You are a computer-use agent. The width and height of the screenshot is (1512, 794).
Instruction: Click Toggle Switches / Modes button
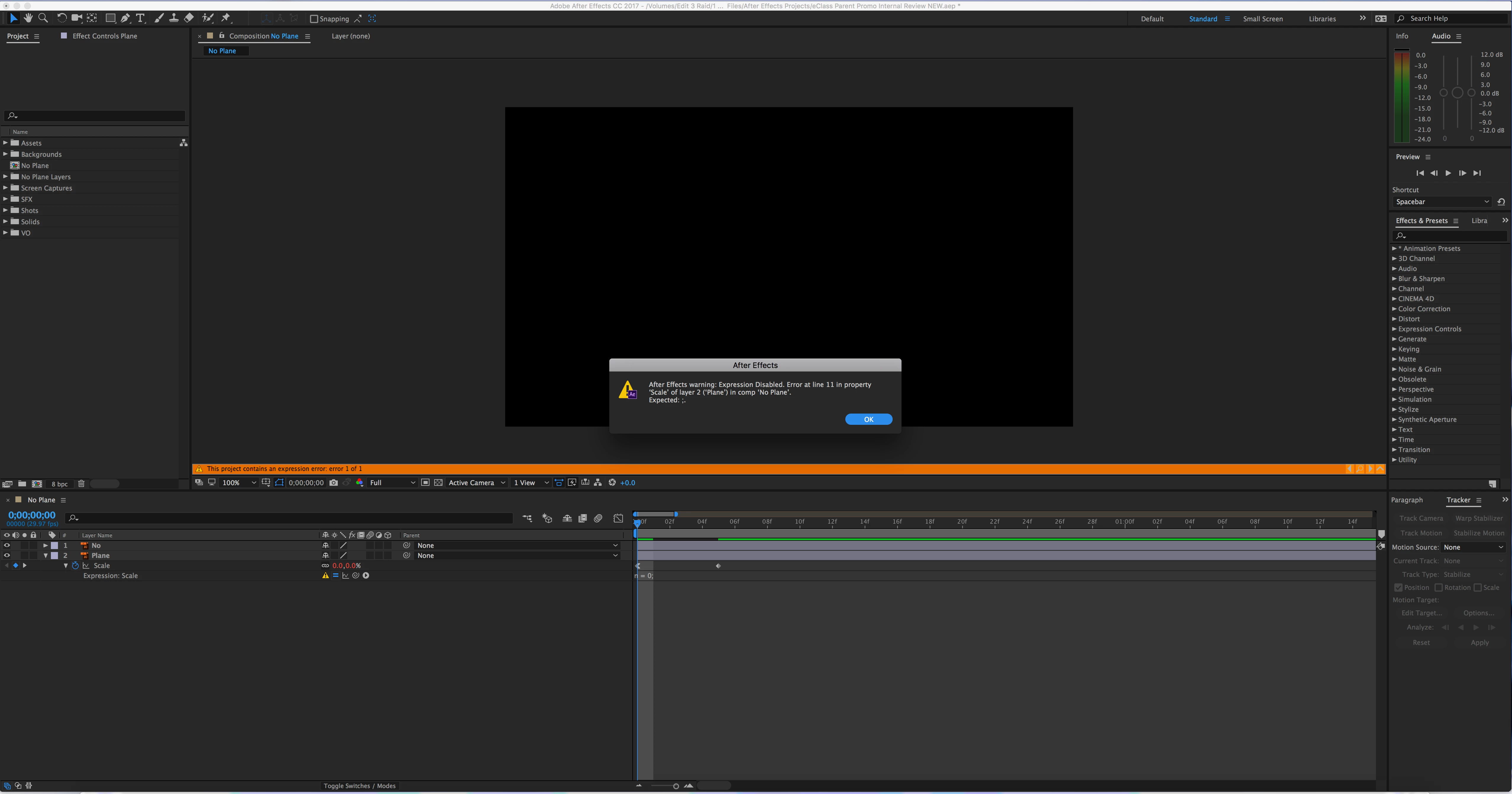coord(359,786)
